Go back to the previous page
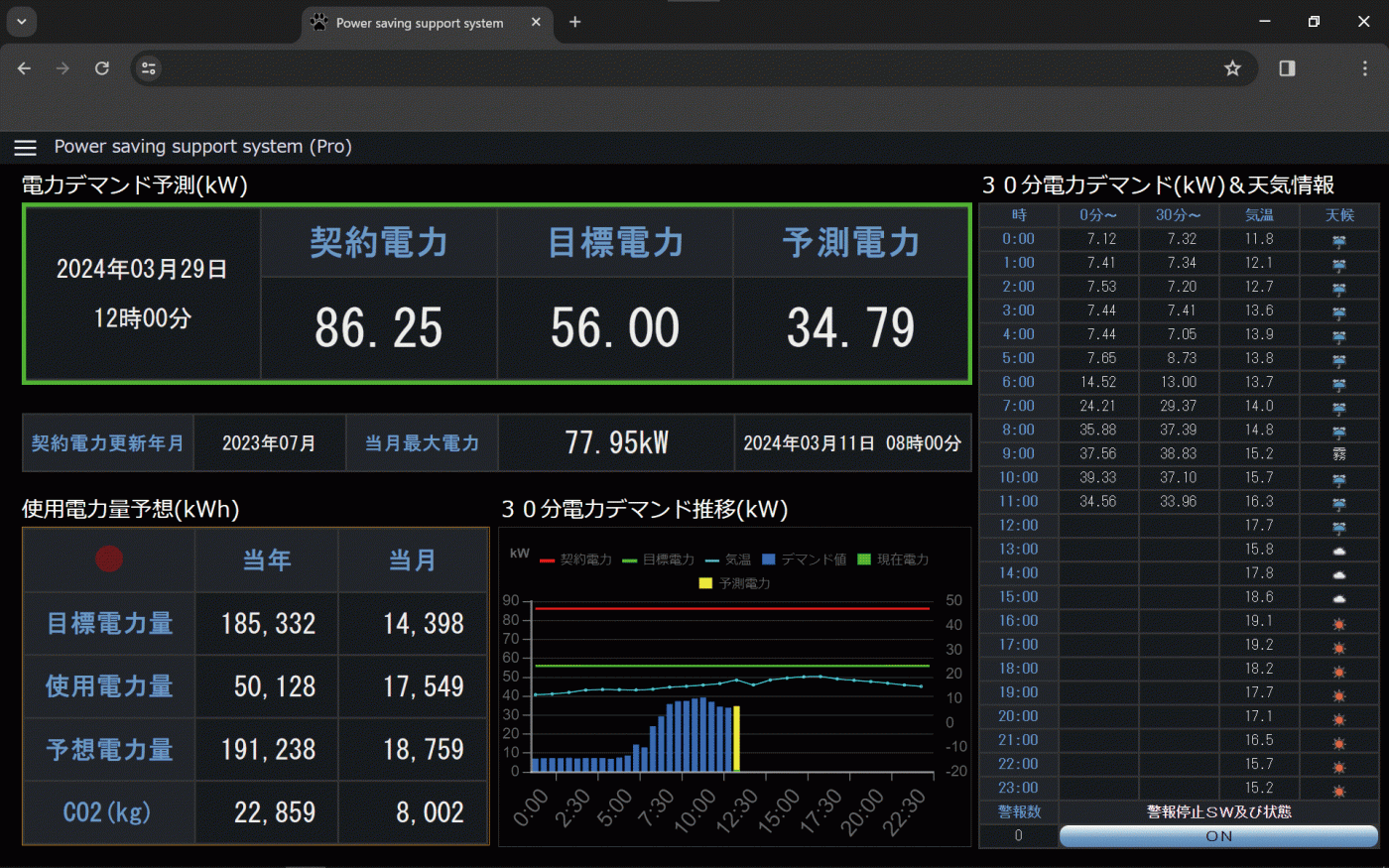The height and width of the screenshot is (868, 1389). pos(25,68)
